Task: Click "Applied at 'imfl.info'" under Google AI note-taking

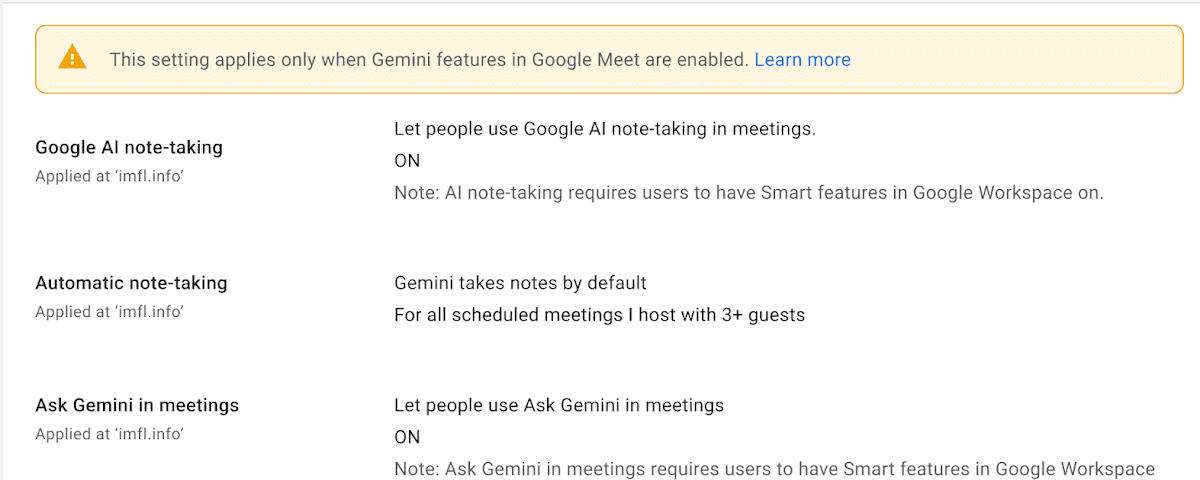Action: 109,176
